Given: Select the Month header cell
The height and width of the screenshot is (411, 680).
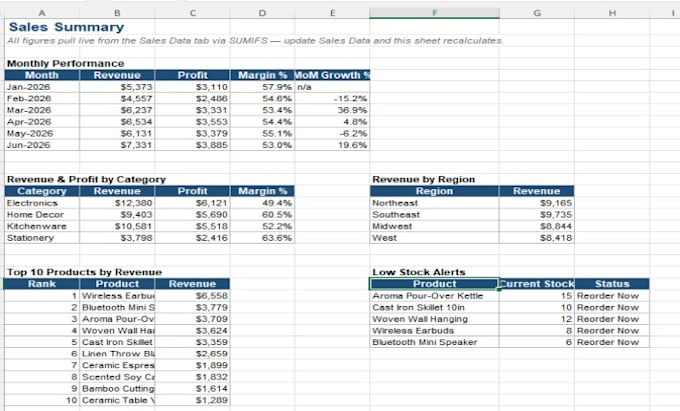Looking at the screenshot, I should coord(42,75).
